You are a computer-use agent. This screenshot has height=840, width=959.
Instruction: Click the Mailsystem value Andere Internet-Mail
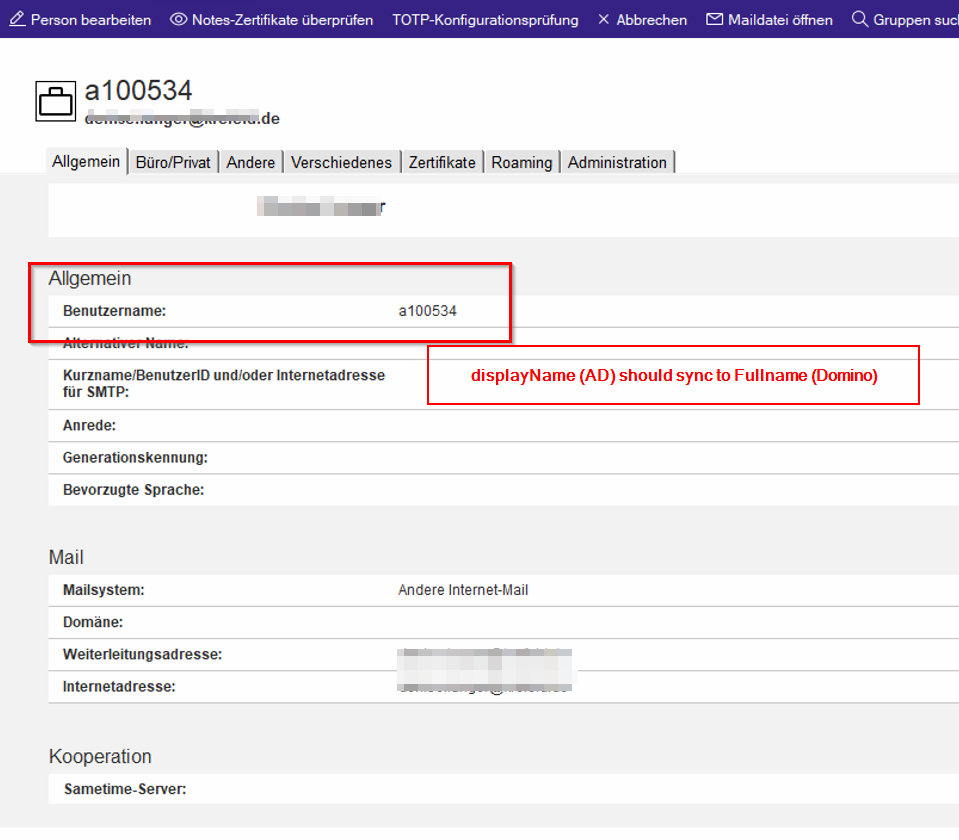click(x=463, y=590)
